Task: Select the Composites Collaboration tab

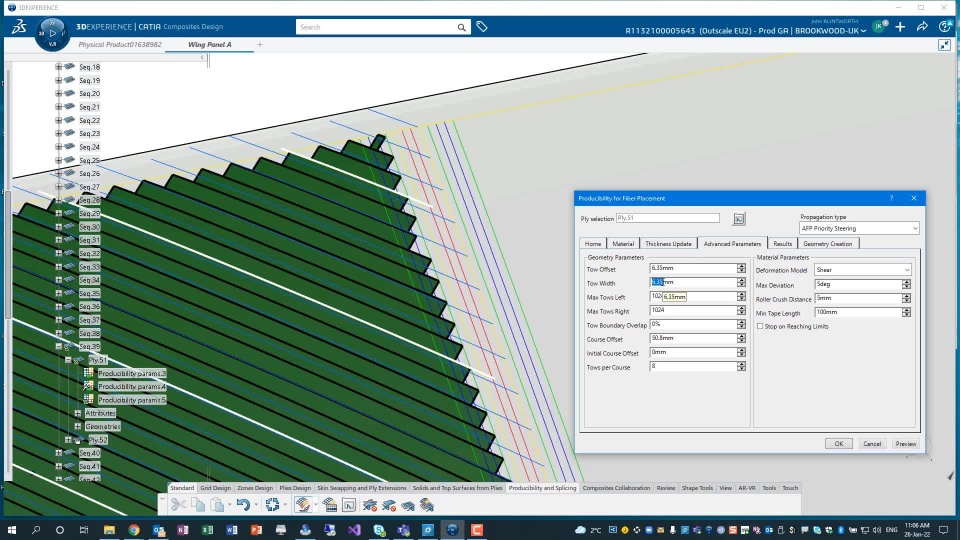Action: (616, 488)
